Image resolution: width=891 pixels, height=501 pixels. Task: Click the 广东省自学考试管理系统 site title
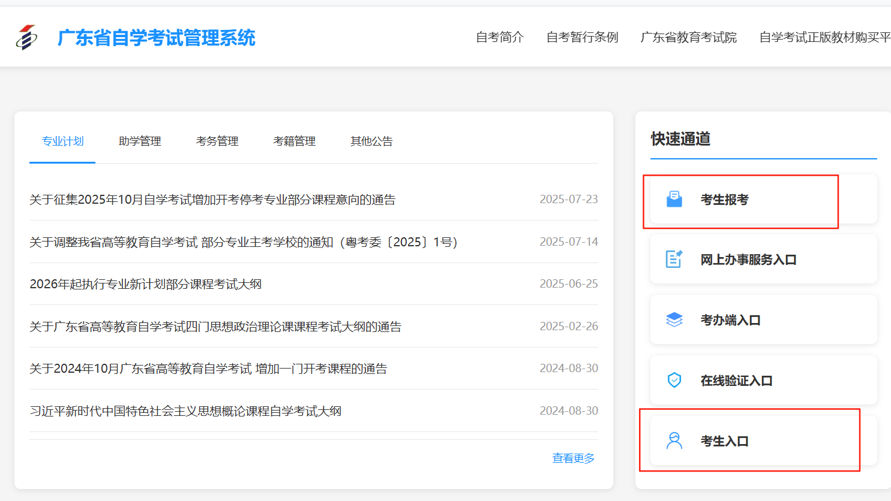(156, 38)
